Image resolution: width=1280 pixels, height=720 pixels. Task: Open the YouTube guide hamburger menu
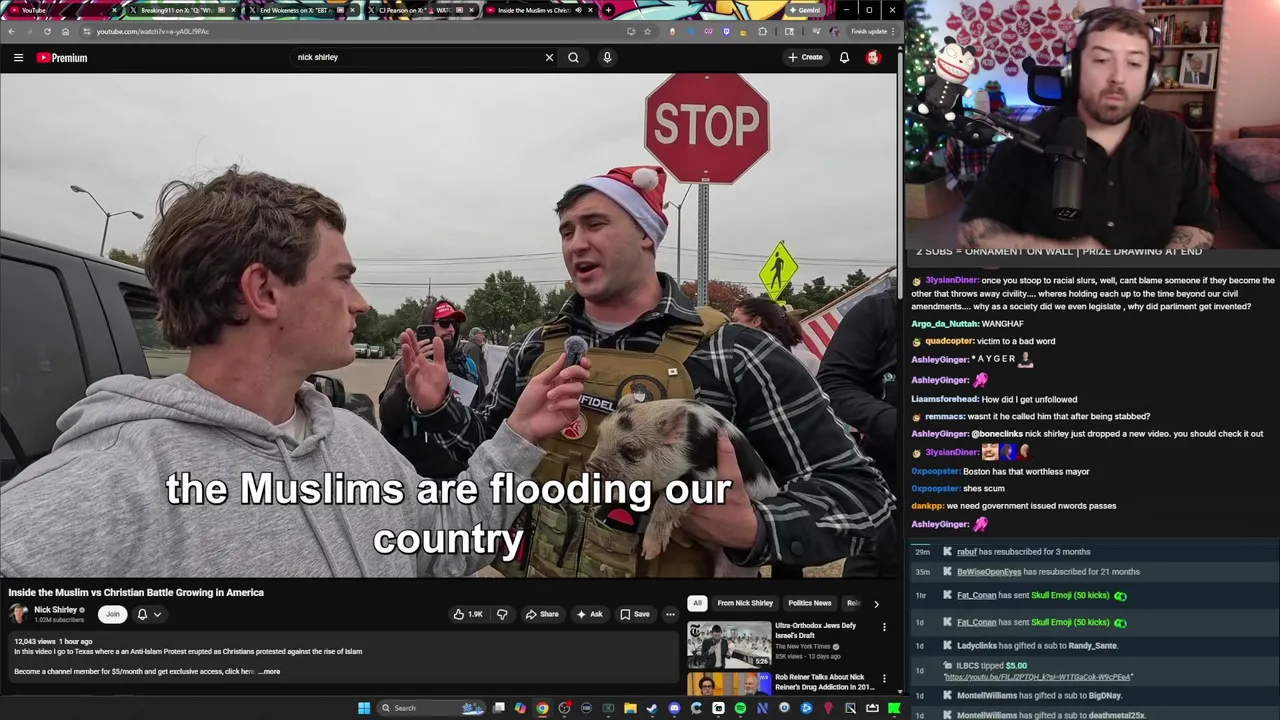pos(18,58)
